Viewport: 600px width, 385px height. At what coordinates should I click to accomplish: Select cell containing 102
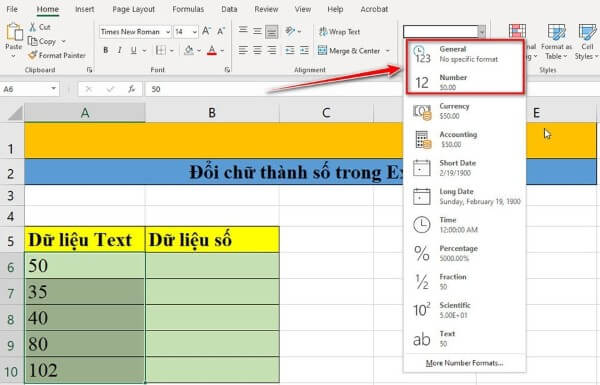(x=85, y=370)
